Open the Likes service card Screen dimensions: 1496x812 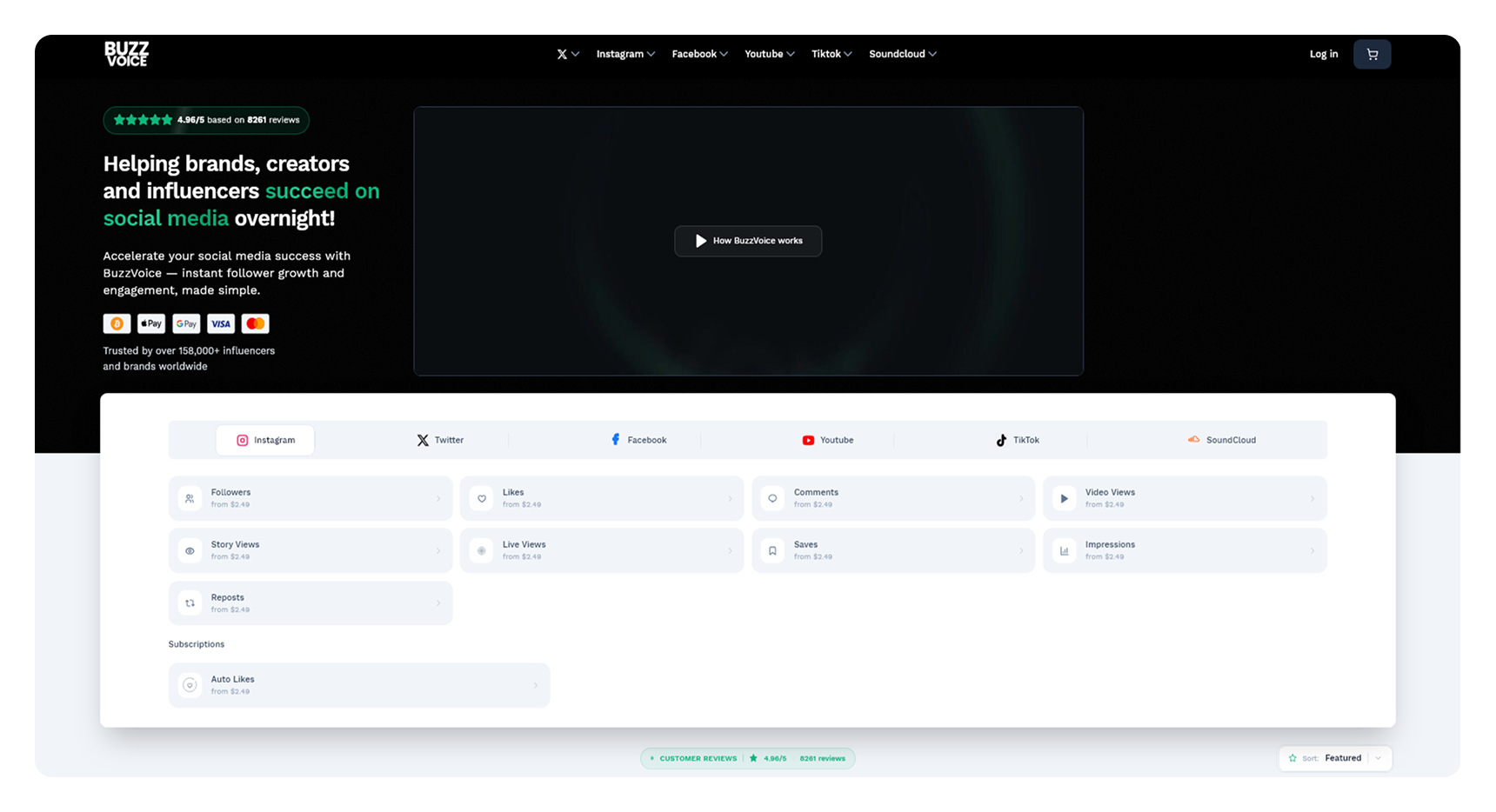(x=602, y=498)
